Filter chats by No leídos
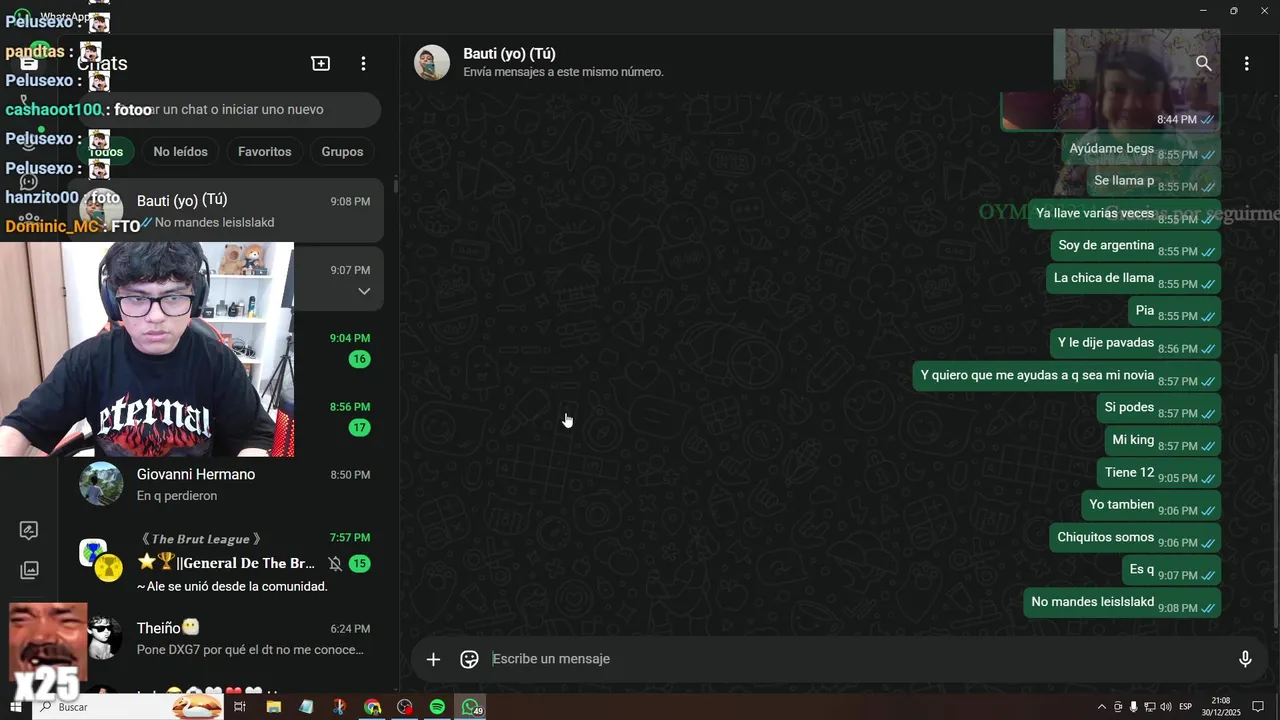The image size is (1280, 720). pyautogui.click(x=181, y=151)
